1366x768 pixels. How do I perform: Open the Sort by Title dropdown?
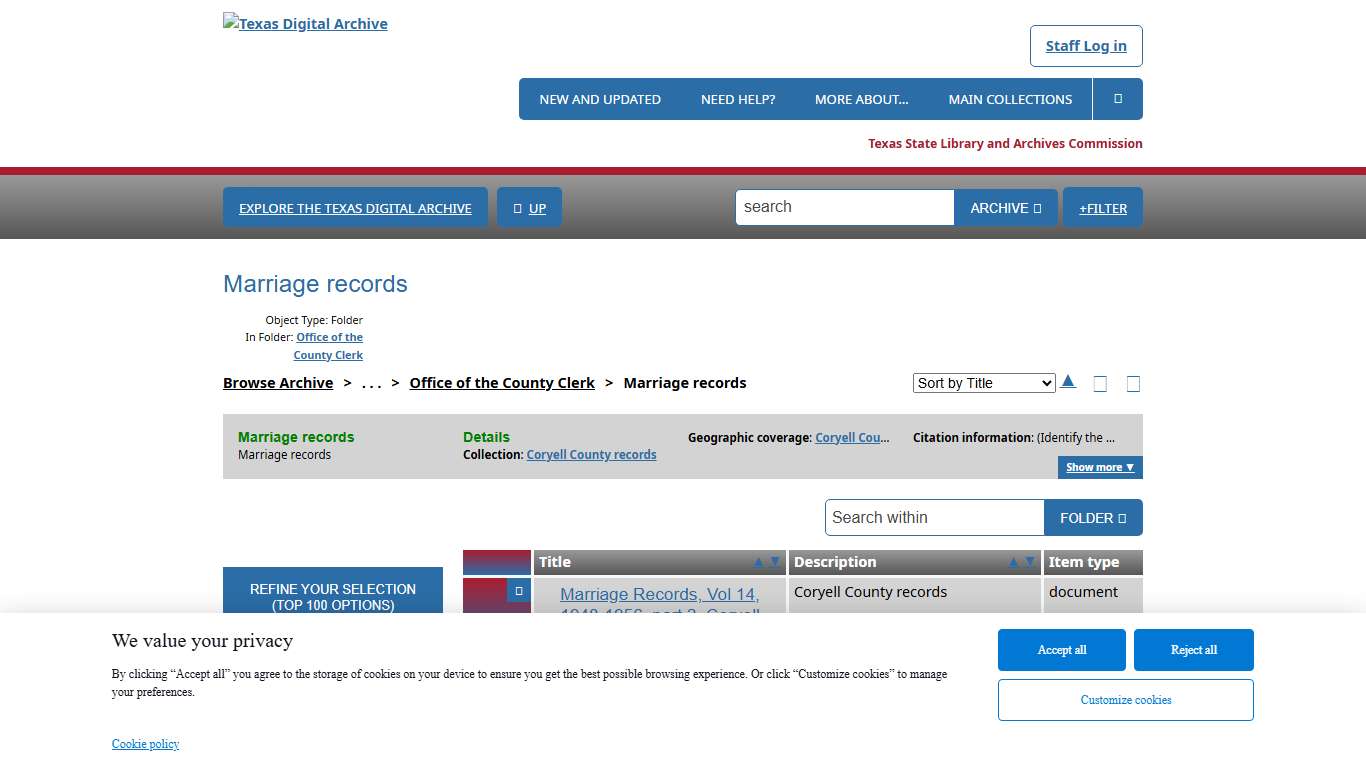[x=982, y=382]
